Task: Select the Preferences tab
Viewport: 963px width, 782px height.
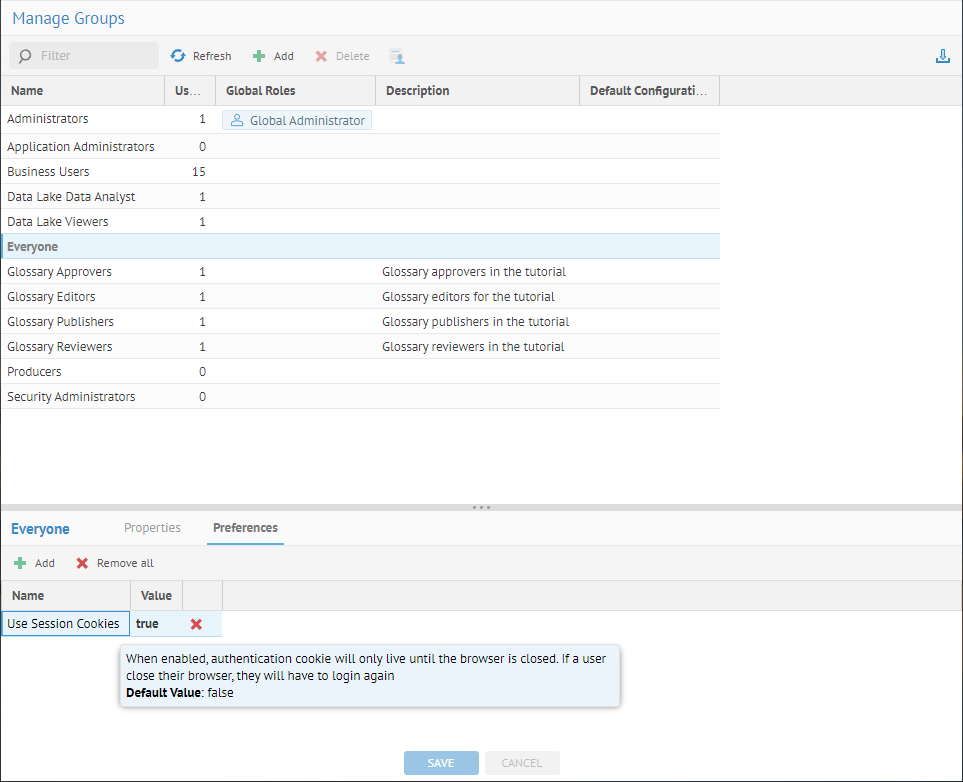Action: click(x=245, y=528)
